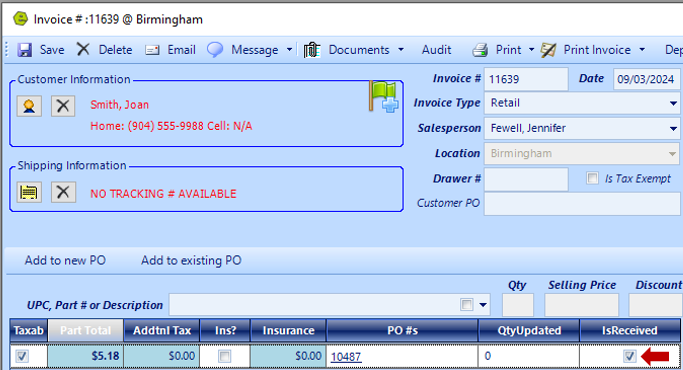Expand the Print dropdown arrow
Viewport: 683px width, 370px height.
point(531,50)
